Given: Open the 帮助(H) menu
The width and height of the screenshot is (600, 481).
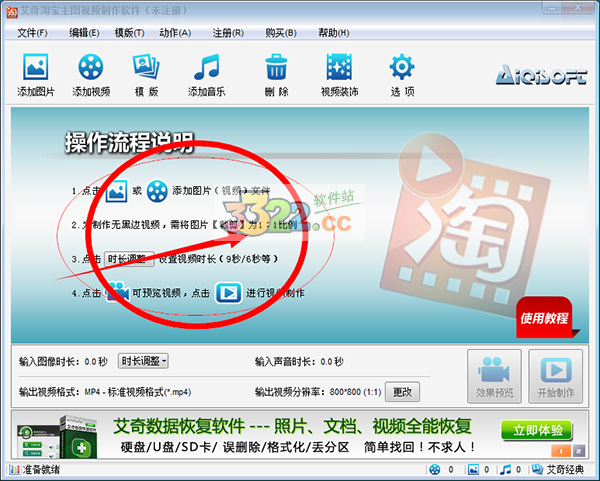Looking at the screenshot, I should (334, 33).
